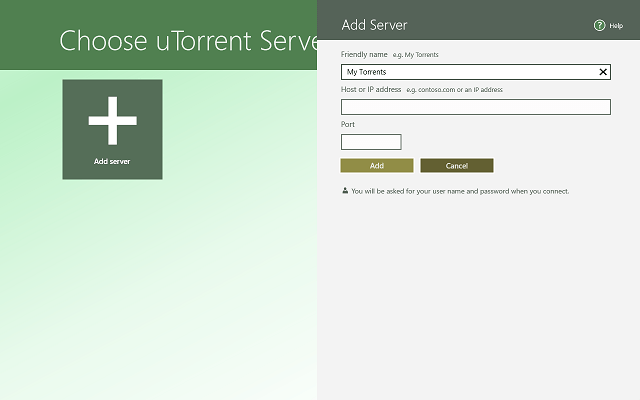Click the user name and password notice text

460,191
